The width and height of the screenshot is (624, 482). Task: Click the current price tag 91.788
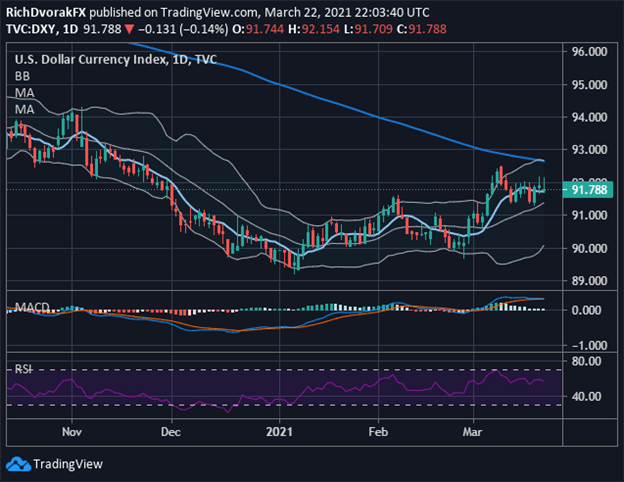[x=589, y=190]
